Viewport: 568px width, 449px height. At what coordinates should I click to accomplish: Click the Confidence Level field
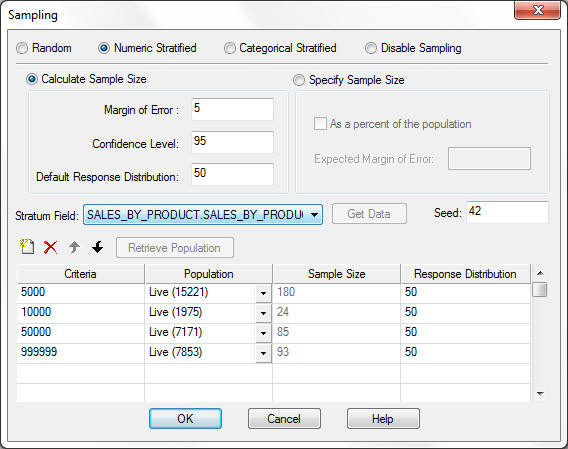click(232, 142)
